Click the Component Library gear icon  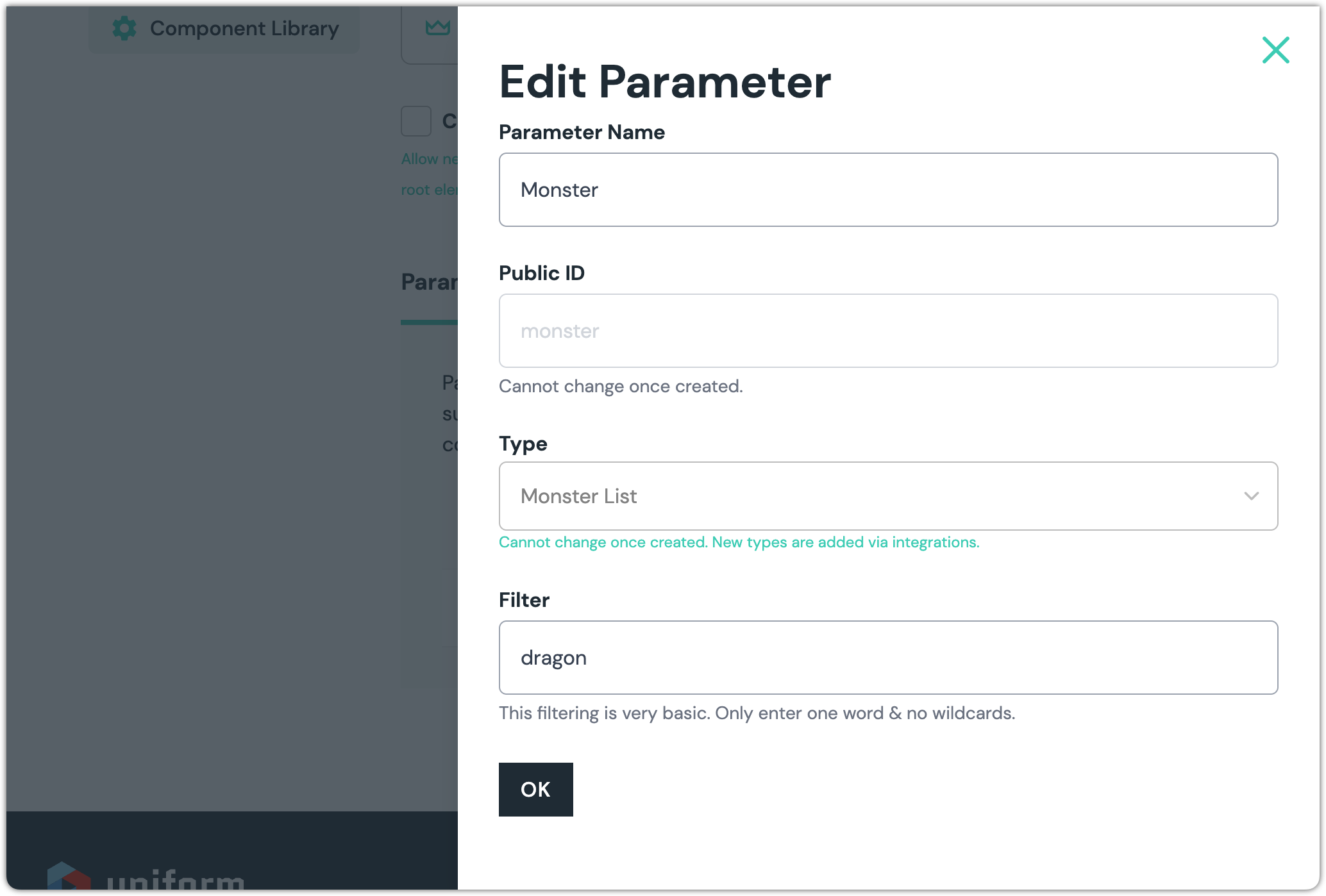coord(124,28)
